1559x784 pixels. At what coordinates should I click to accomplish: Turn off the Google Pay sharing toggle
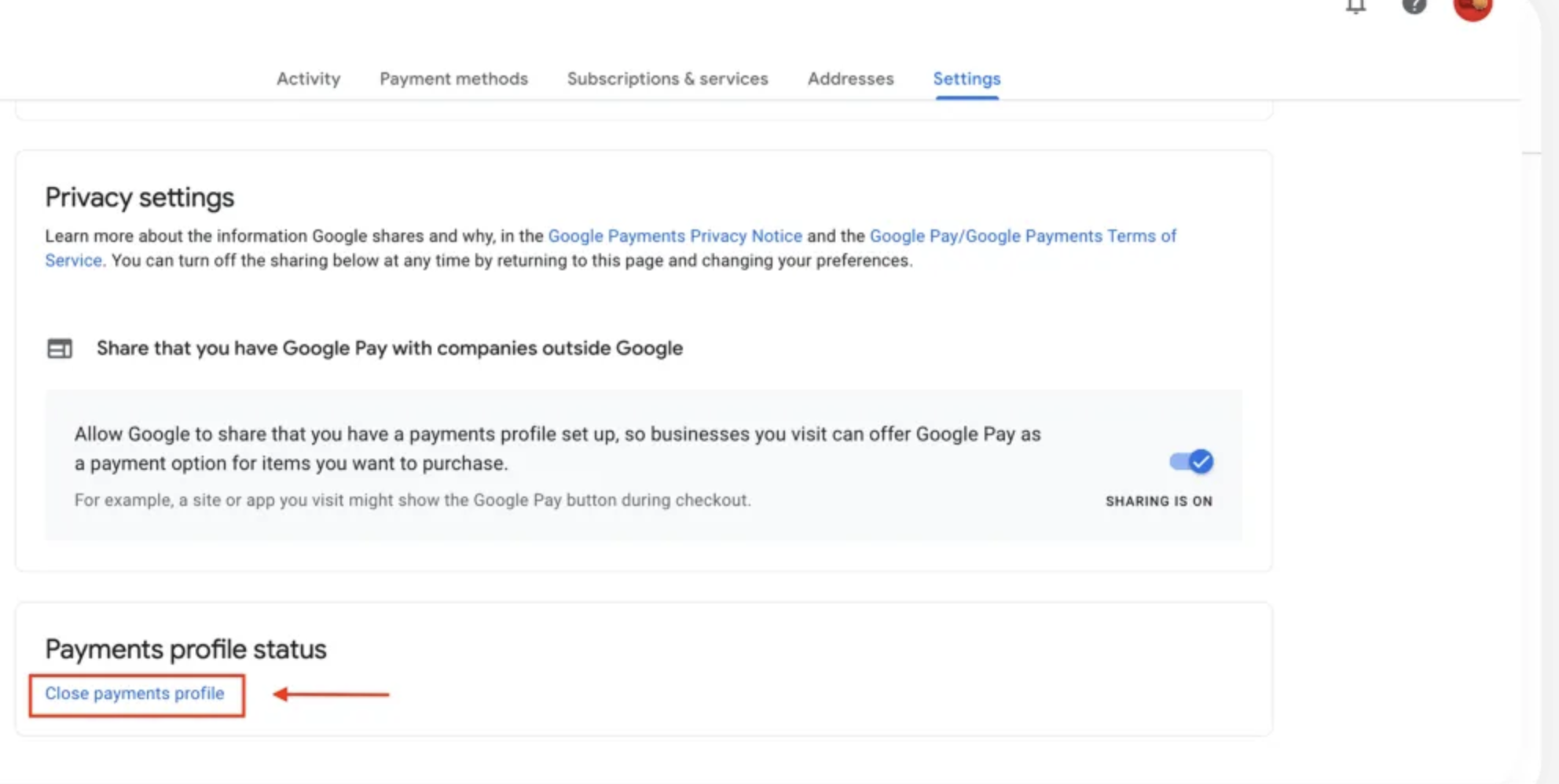click(x=1191, y=462)
